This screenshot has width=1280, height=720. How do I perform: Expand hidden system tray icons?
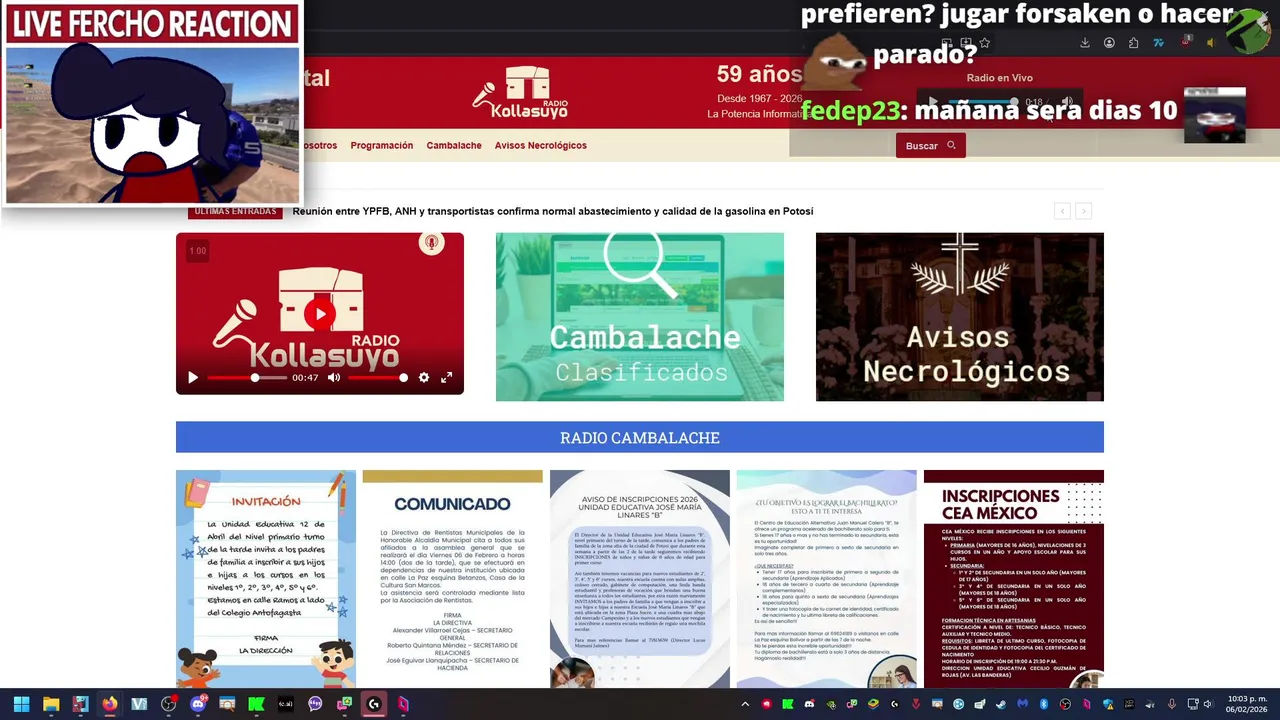(x=745, y=704)
